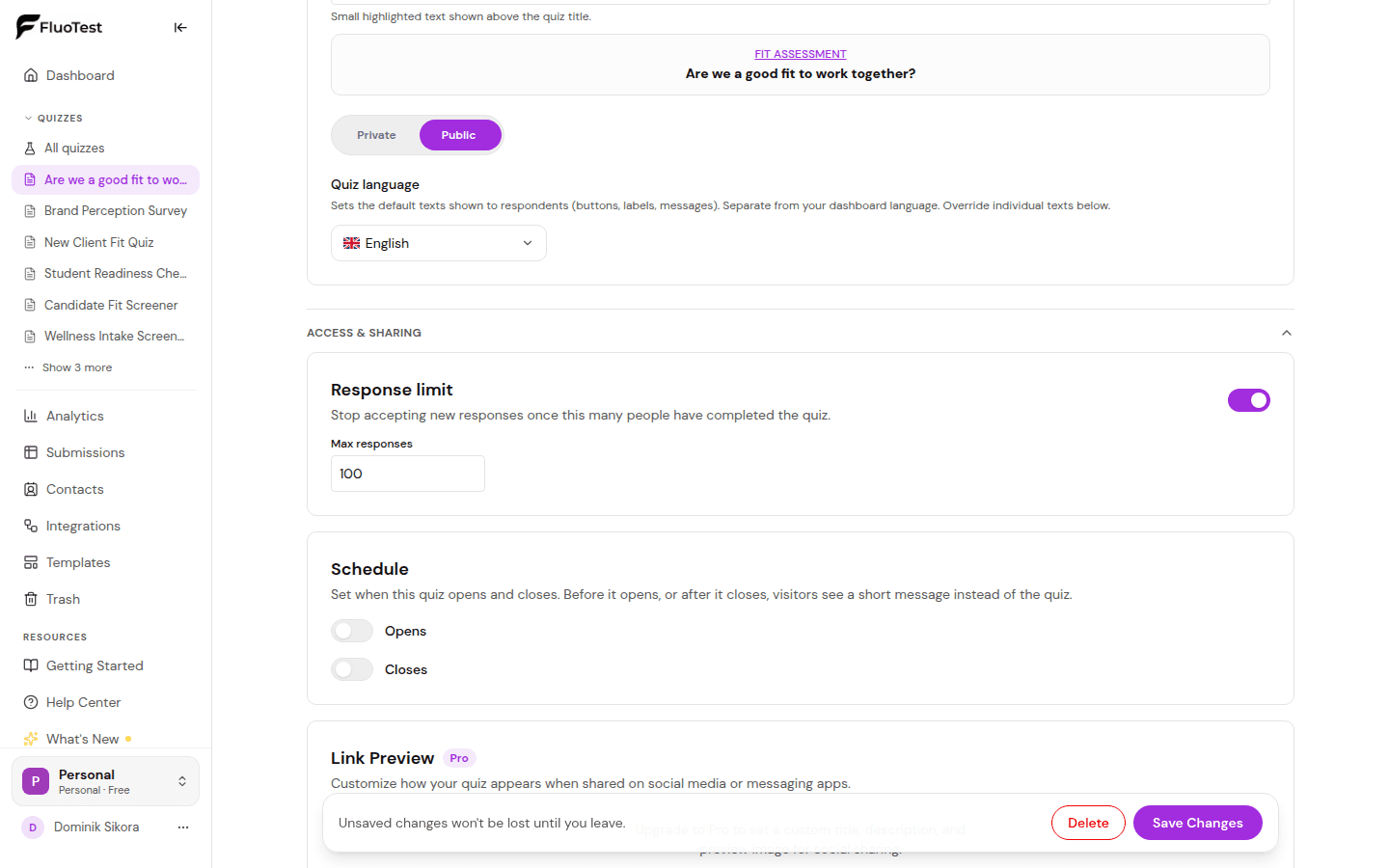Open the Candidate Fit Screener quiz
This screenshot has height=868, width=1389.
[x=105, y=305]
